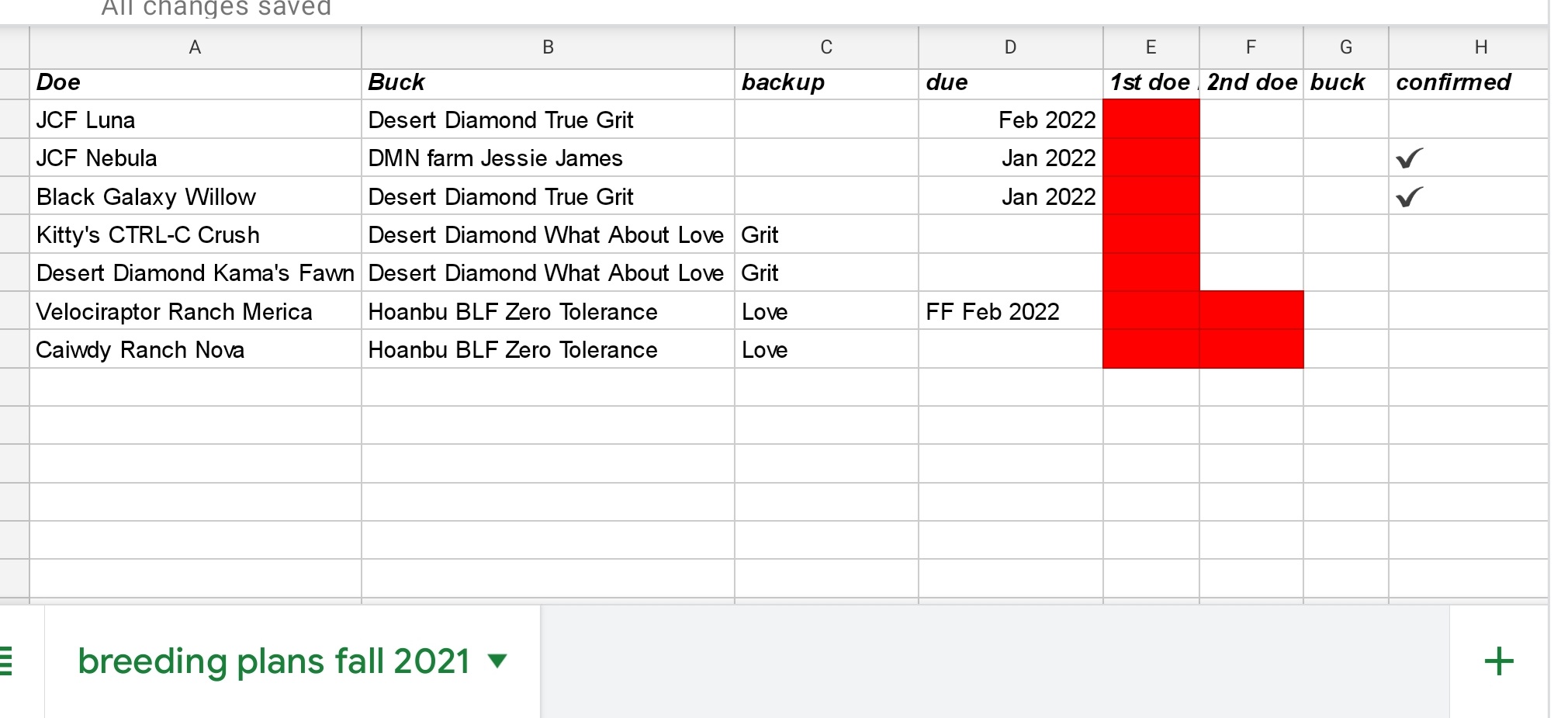Select column D header
The height and width of the screenshot is (718, 1568).
(1009, 47)
